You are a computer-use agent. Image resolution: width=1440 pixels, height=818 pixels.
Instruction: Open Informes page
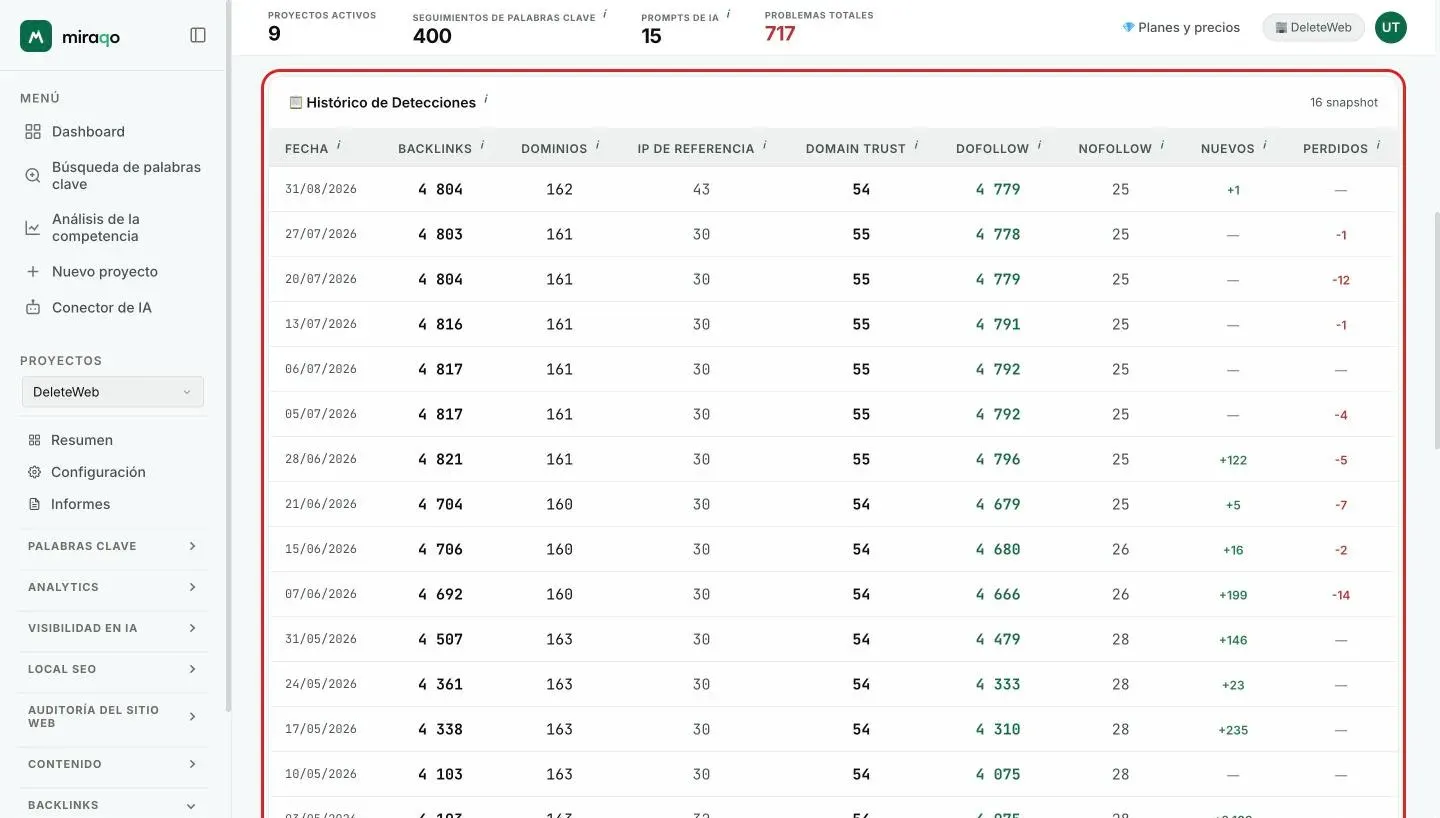tap(80, 504)
